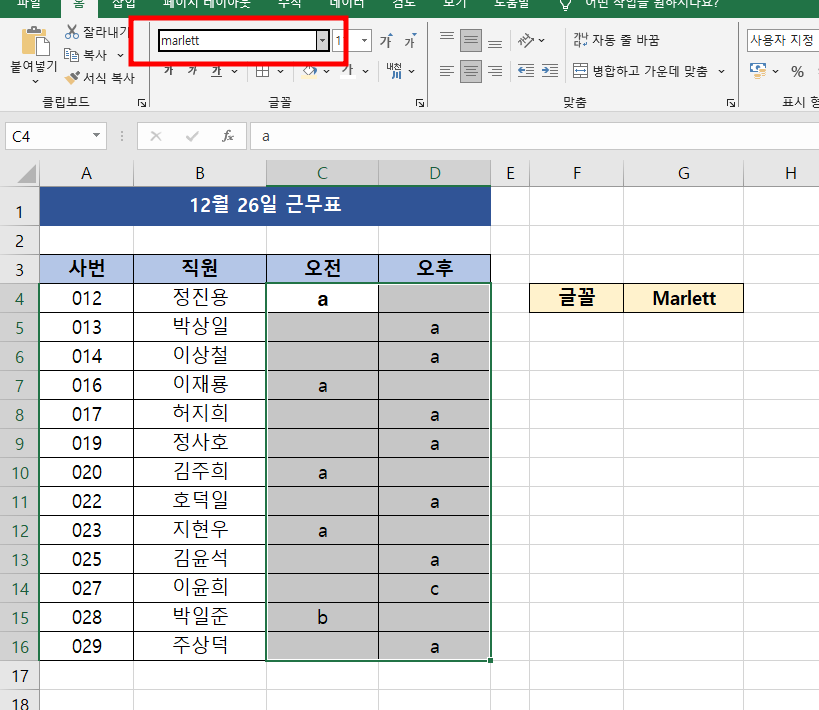
Task: Toggle underline formatting
Action: coord(217,71)
